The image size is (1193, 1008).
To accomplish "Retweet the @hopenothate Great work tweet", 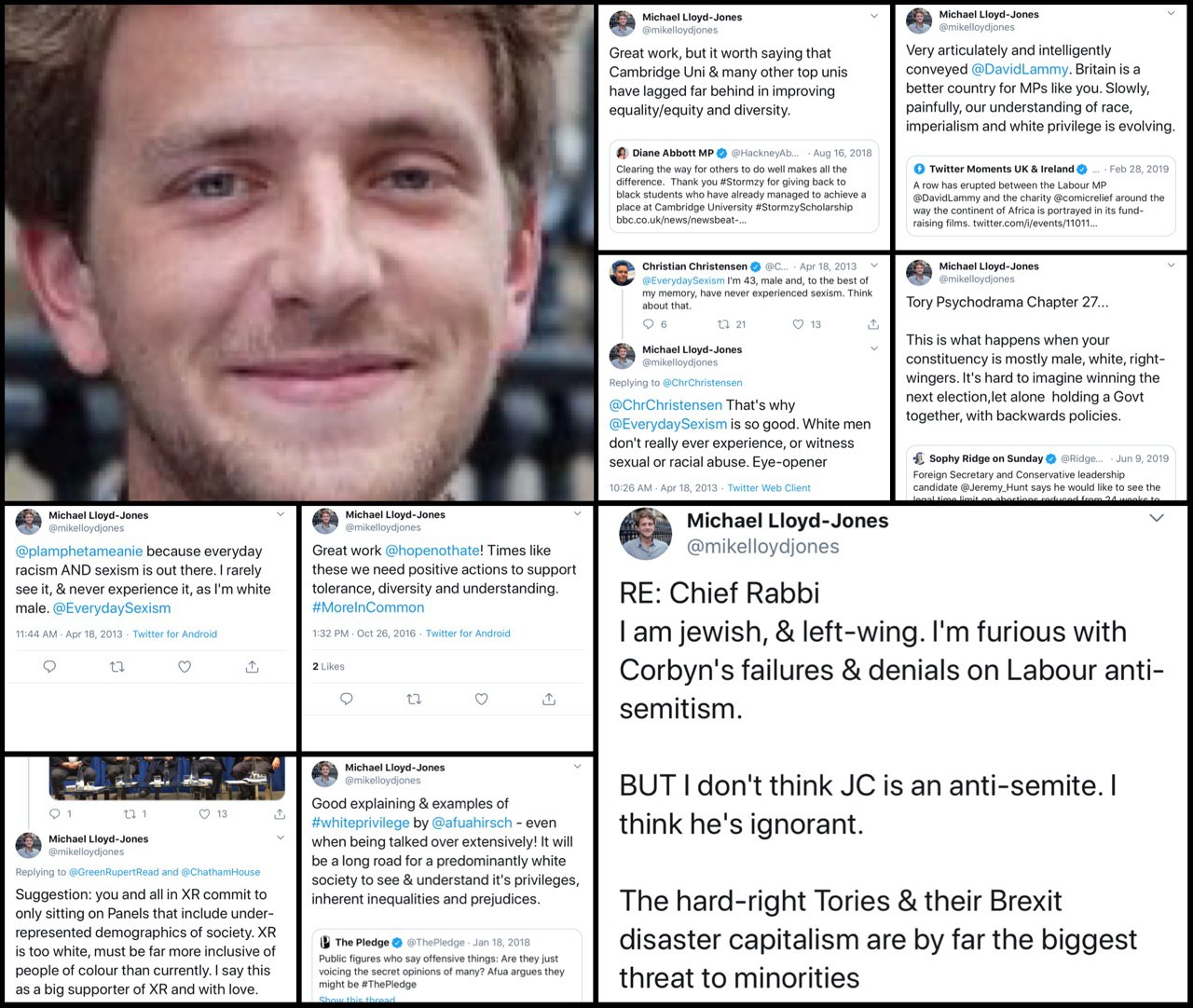I will coord(415,699).
